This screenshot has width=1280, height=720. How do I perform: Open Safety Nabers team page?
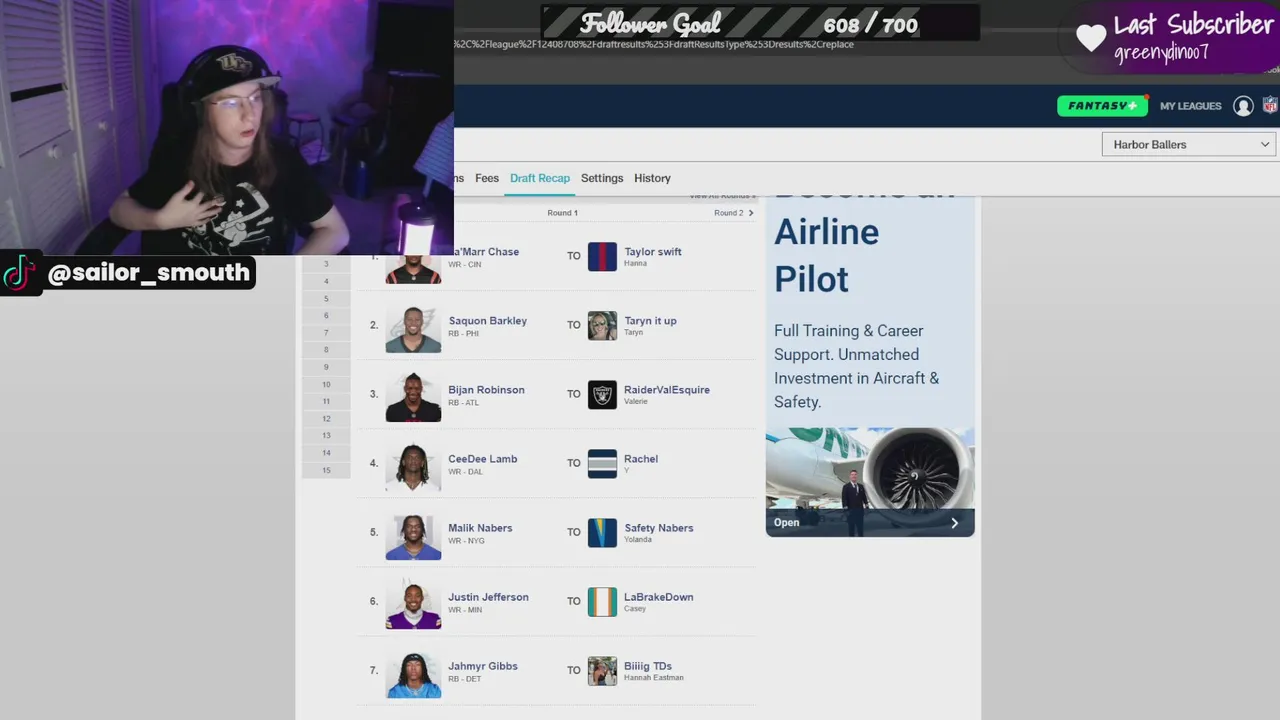[658, 528]
